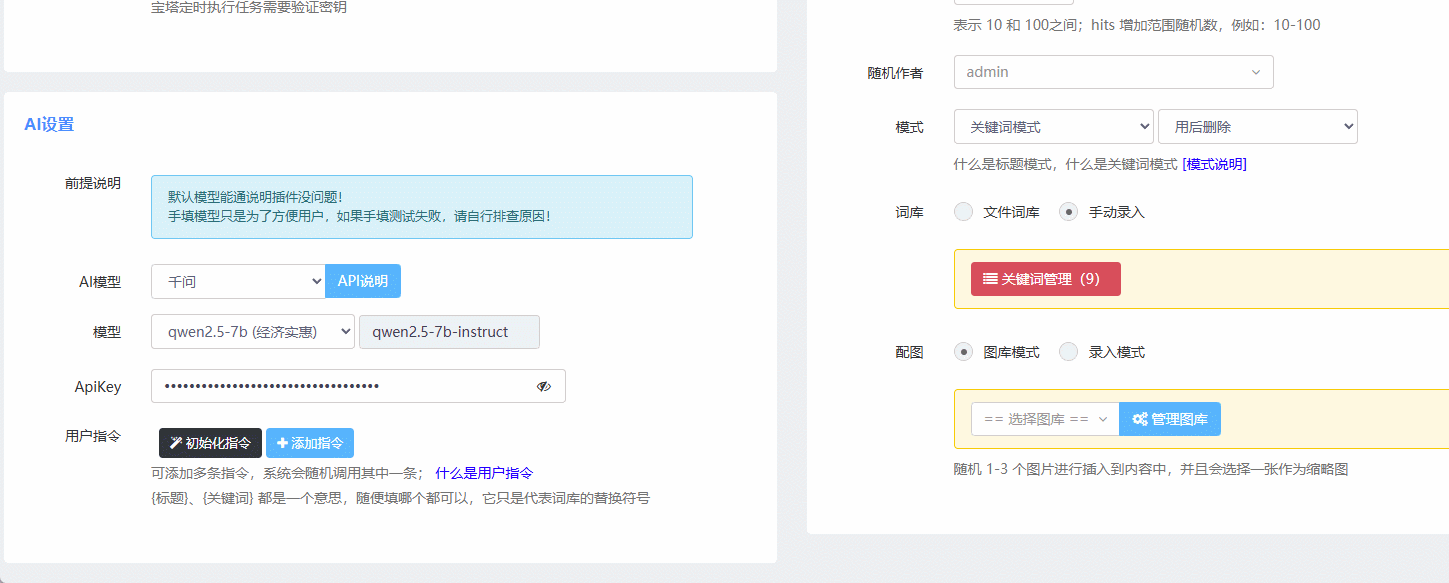Viewport: 1449px width, 583px height.
Task: Choose 图库模式 radio option
Action: (x=964, y=352)
